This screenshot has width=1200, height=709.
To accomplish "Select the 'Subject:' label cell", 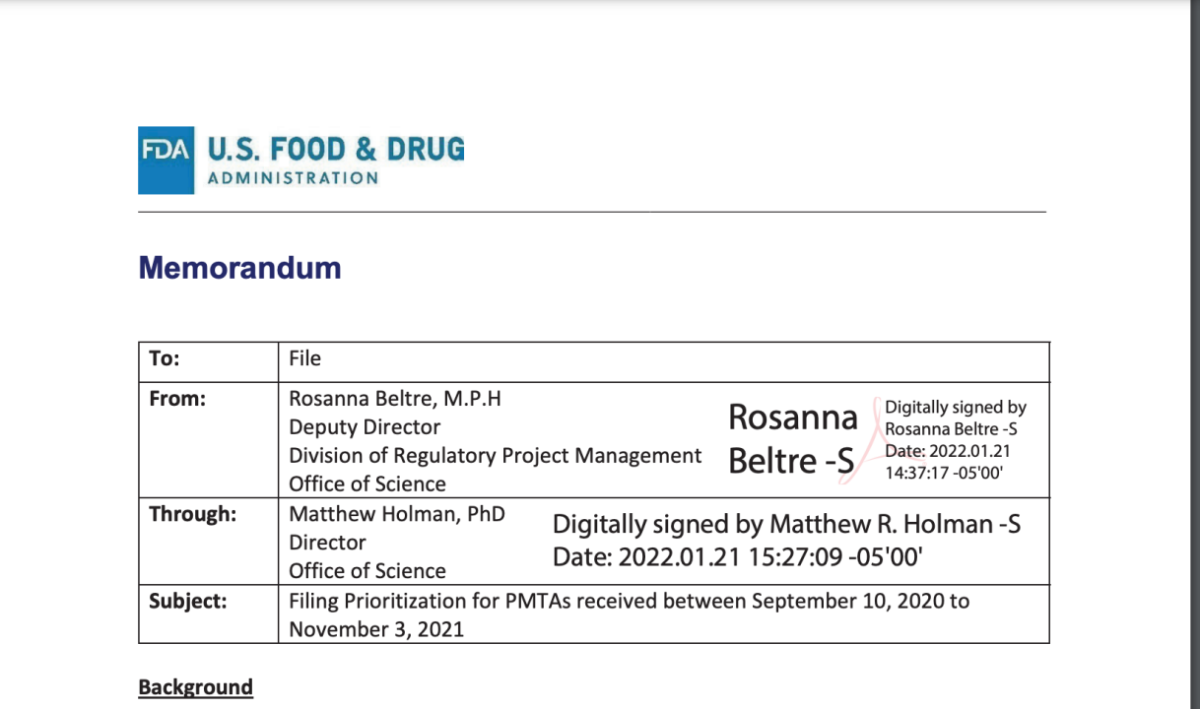I will [209, 614].
